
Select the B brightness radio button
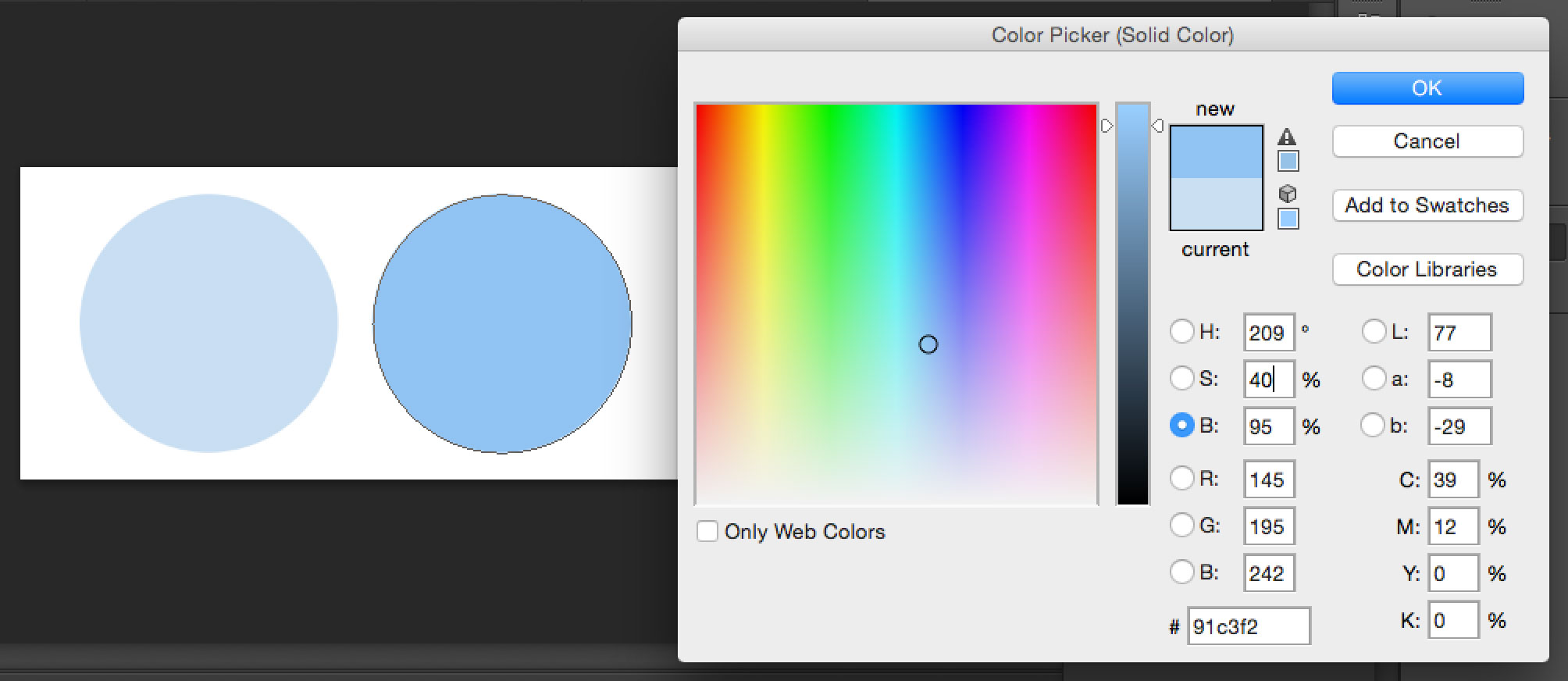[x=1181, y=425]
